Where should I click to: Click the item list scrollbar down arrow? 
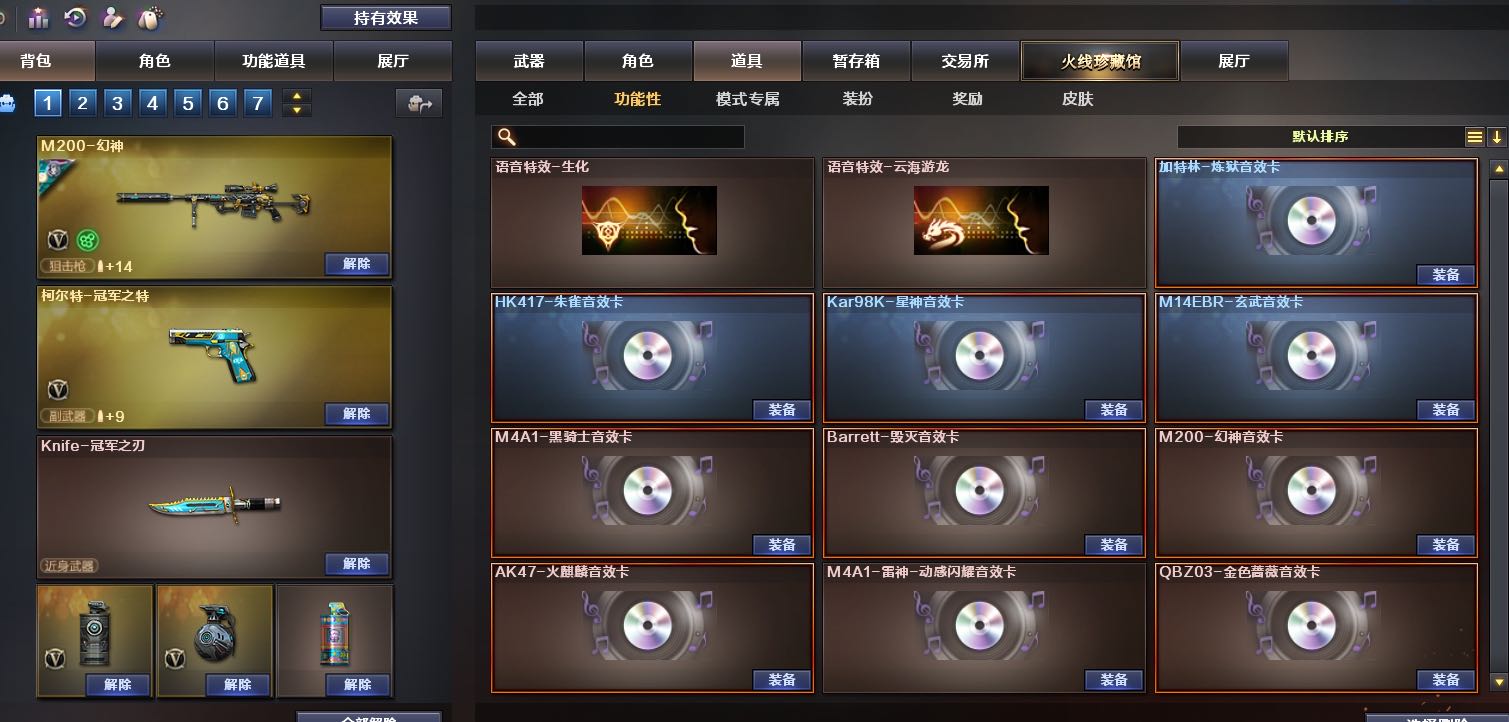(x=1497, y=682)
